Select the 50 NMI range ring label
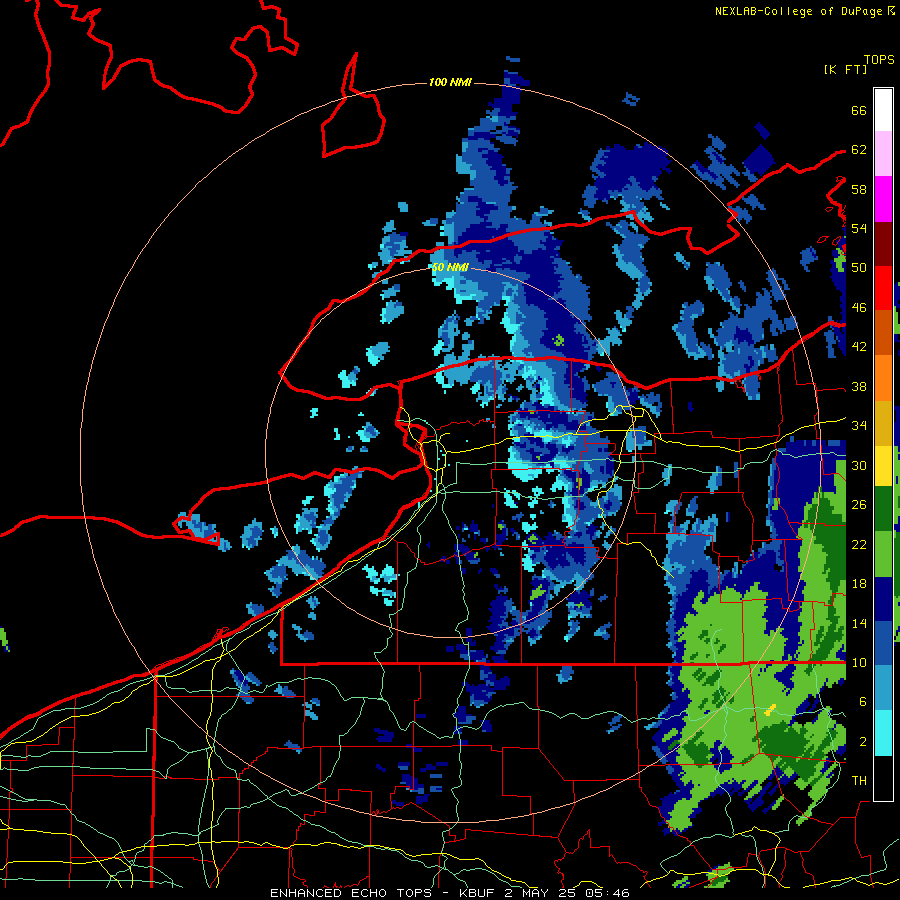The width and height of the screenshot is (900, 900). click(450, 267)
